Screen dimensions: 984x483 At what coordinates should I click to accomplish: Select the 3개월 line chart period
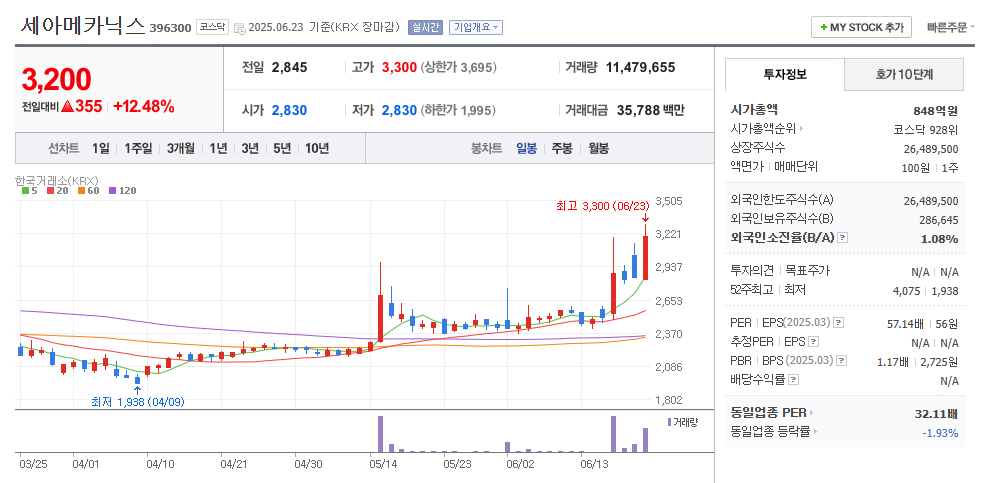point(181,149)
